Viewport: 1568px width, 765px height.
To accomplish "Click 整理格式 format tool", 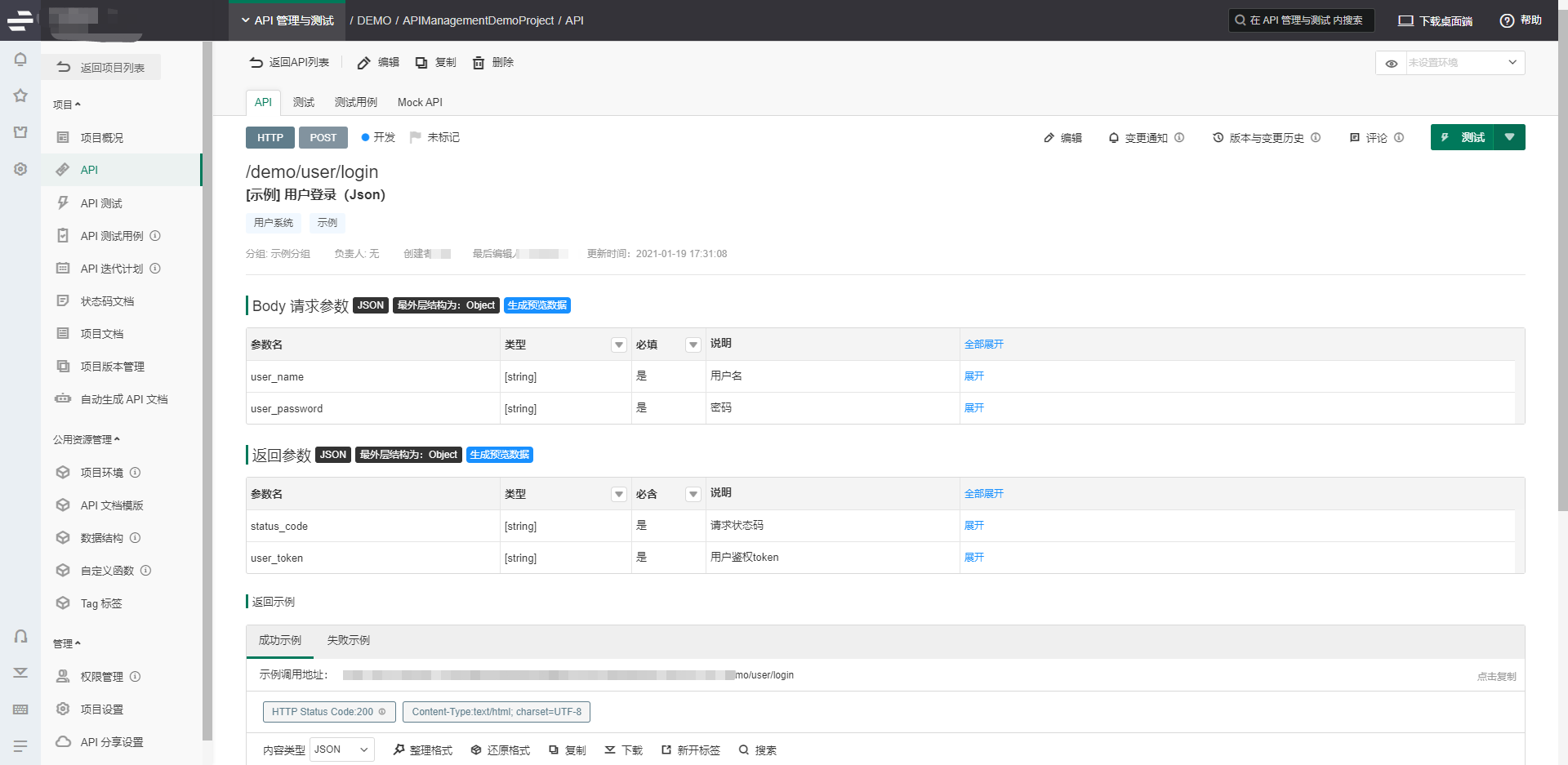I will tap(423, 750).
